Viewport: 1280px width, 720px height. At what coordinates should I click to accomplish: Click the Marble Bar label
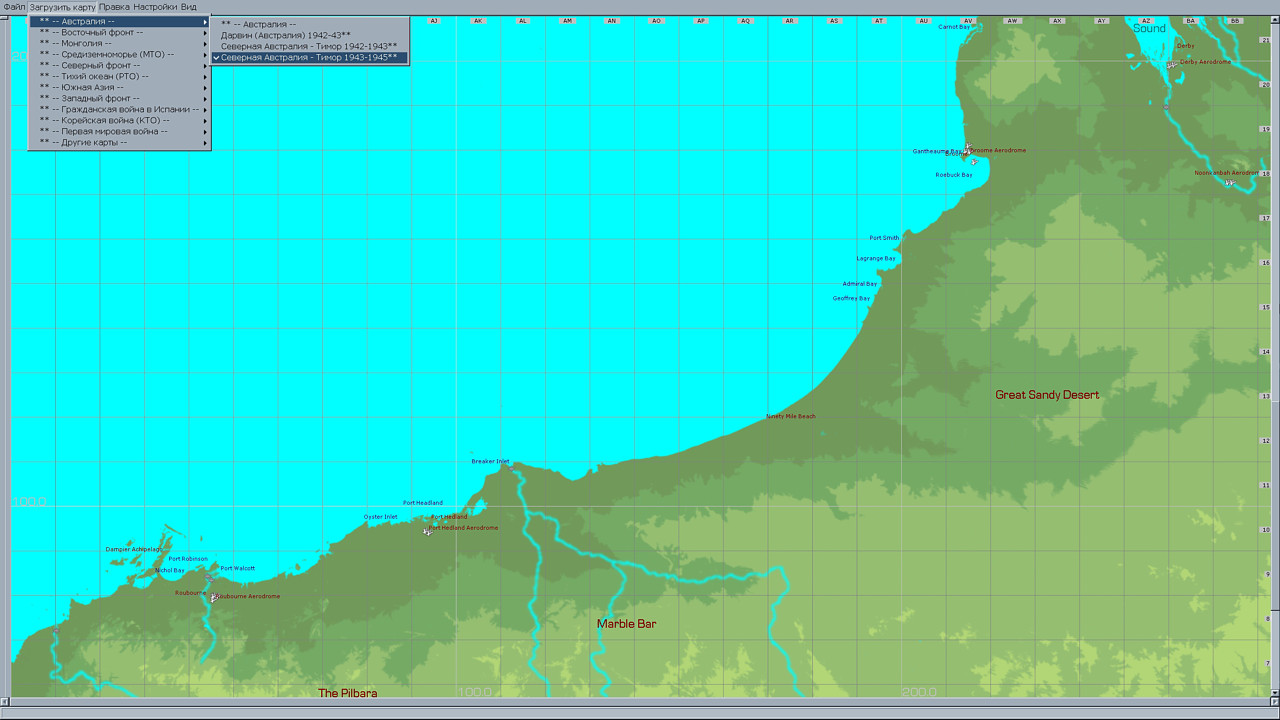point(626,624)
